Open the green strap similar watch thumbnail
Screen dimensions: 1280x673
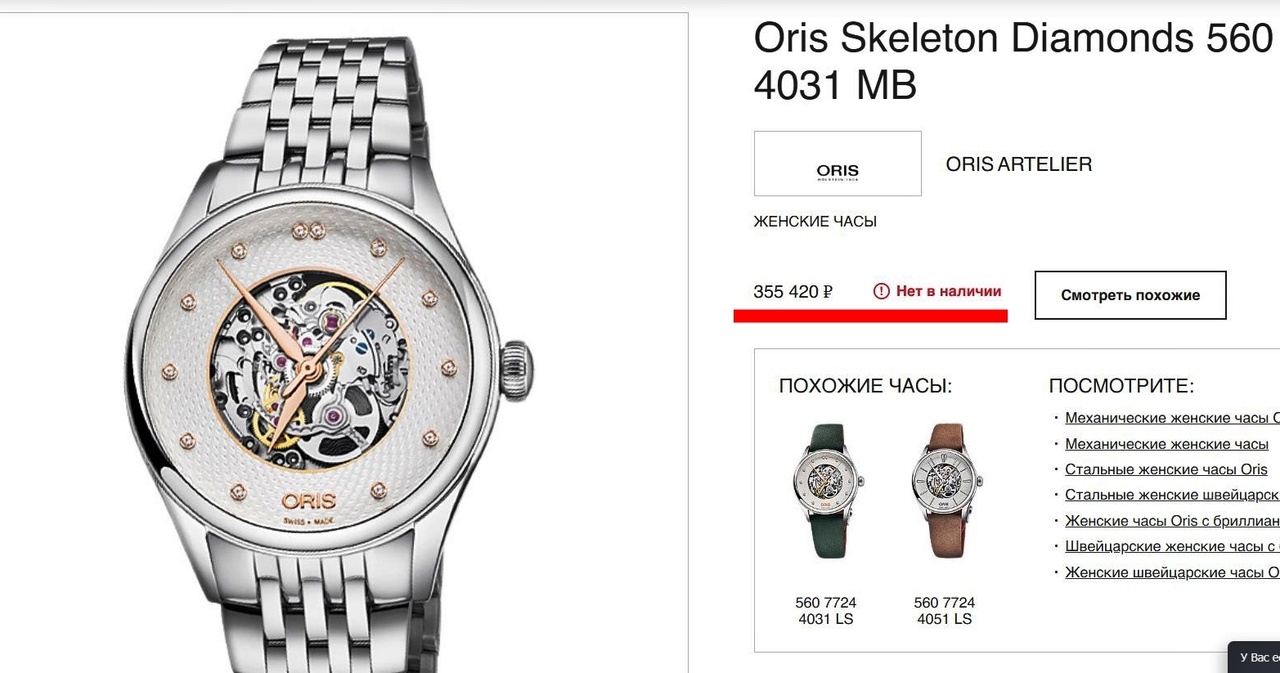826,489
